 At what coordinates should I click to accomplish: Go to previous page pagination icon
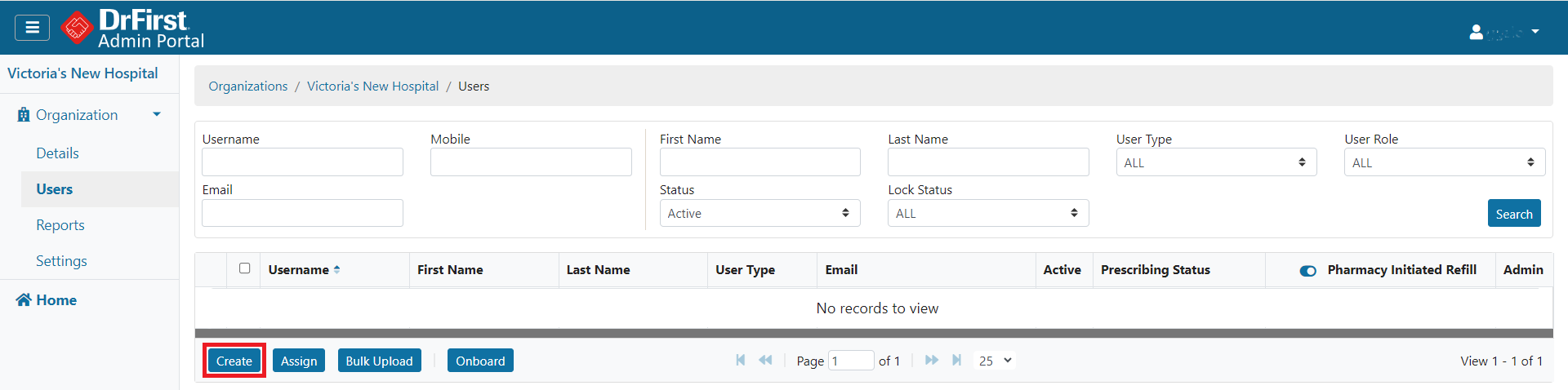click(x=765, y=360)
